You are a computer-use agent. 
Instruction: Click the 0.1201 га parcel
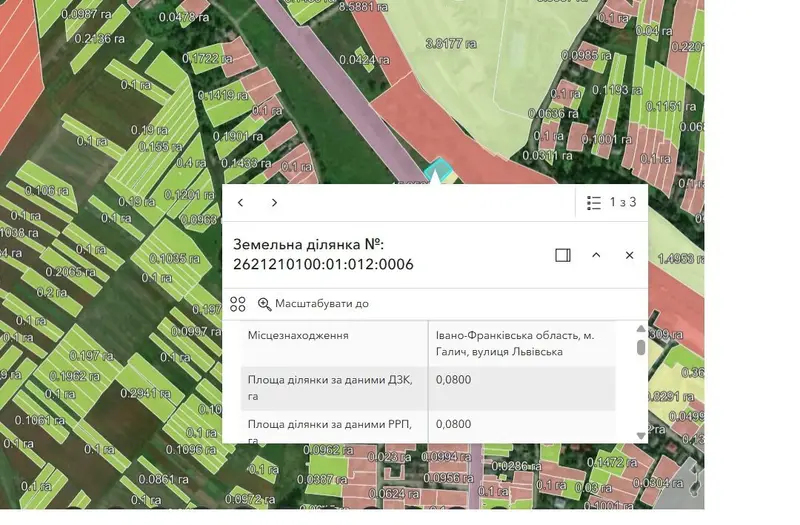(x=189, y=195)
